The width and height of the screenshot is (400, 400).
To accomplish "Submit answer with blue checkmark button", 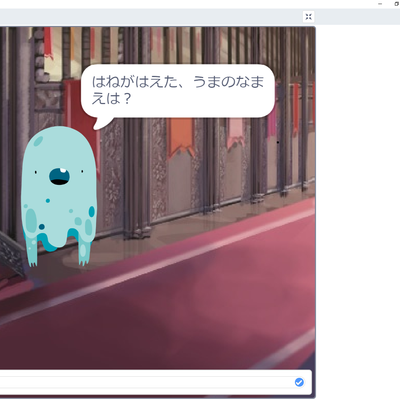I will click(299, 382).
